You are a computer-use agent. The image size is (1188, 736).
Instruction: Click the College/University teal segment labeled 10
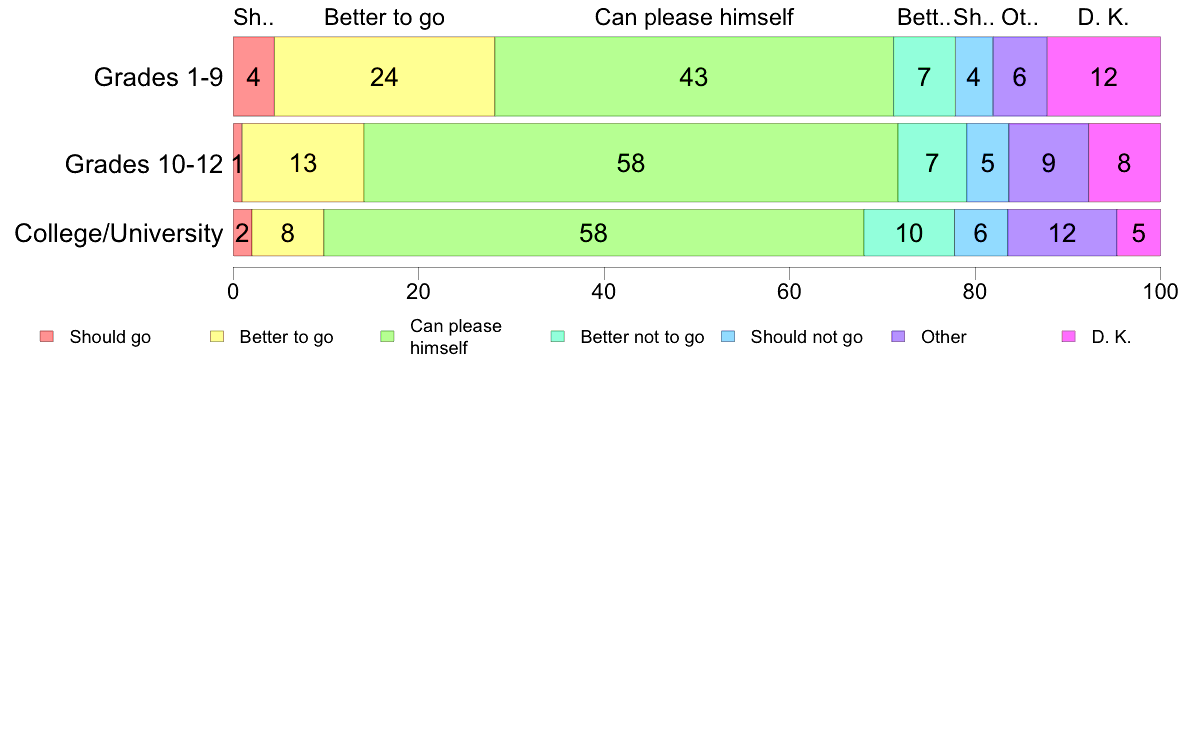click(909, 233)
